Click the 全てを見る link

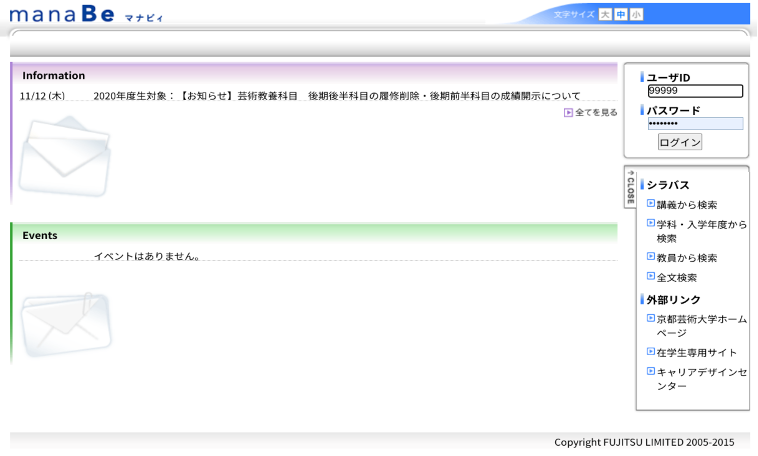tap(596, 112)
